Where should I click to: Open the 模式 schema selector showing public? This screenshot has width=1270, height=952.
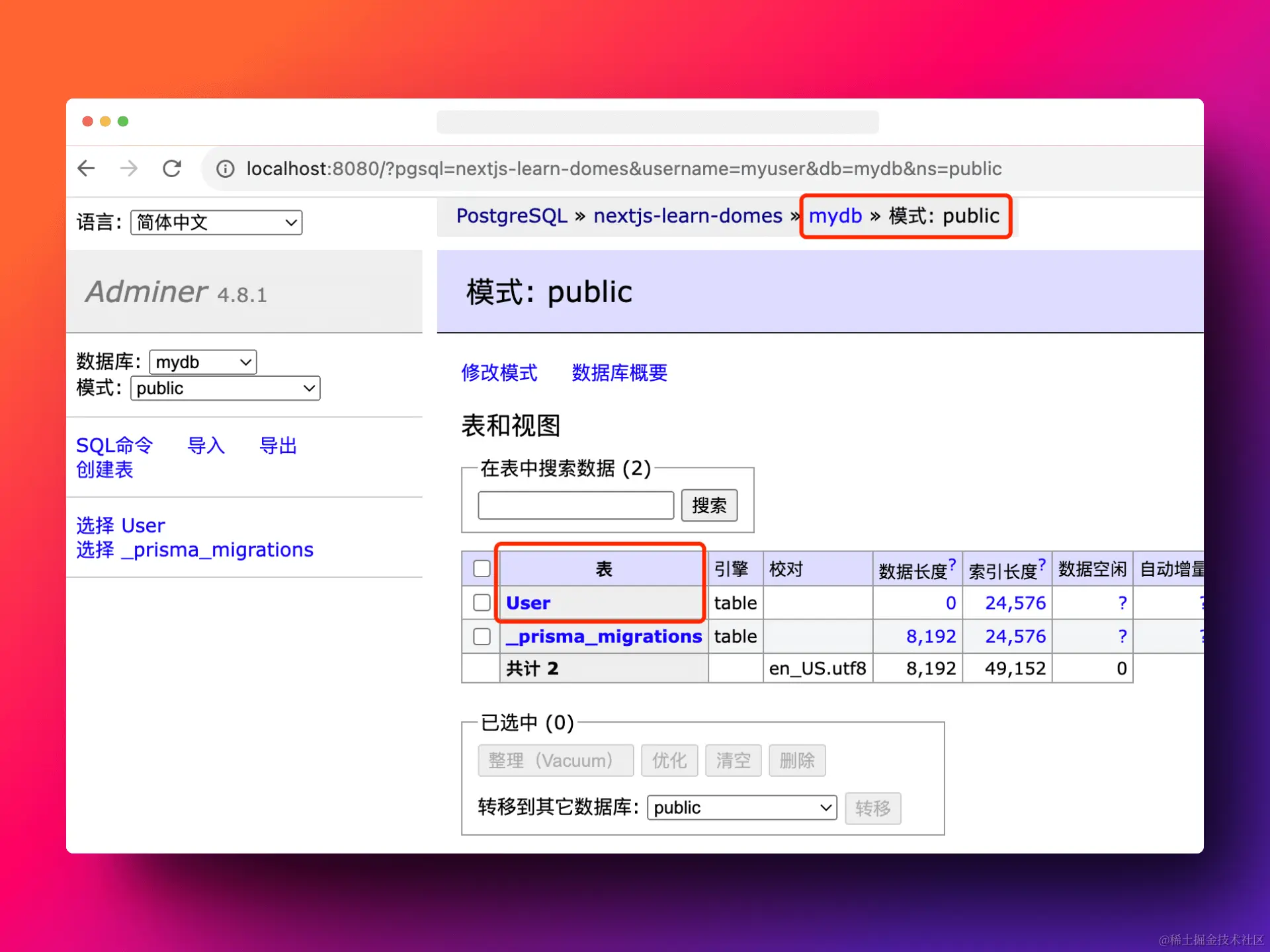point(225,388)
